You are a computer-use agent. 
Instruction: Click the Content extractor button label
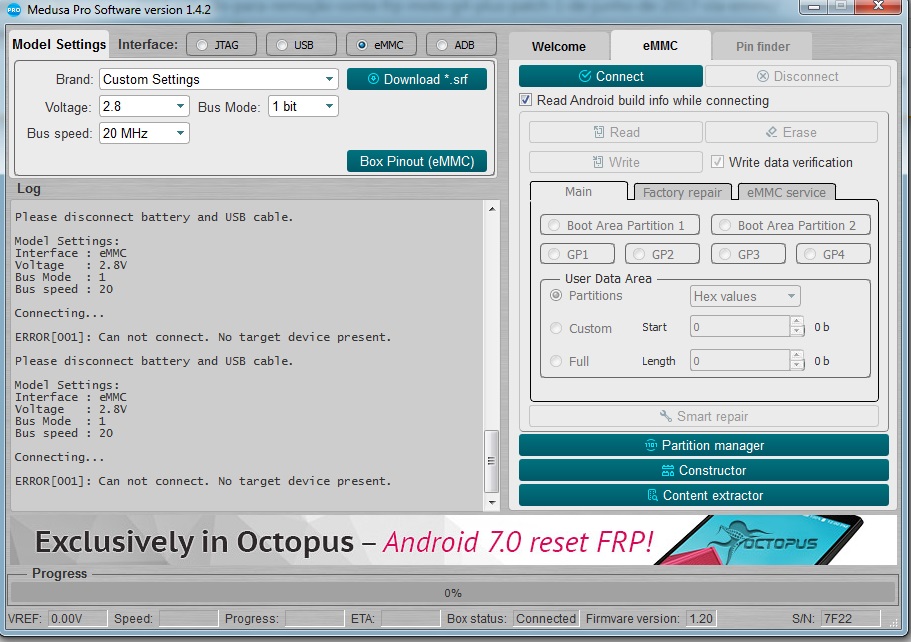pos(713,495)
